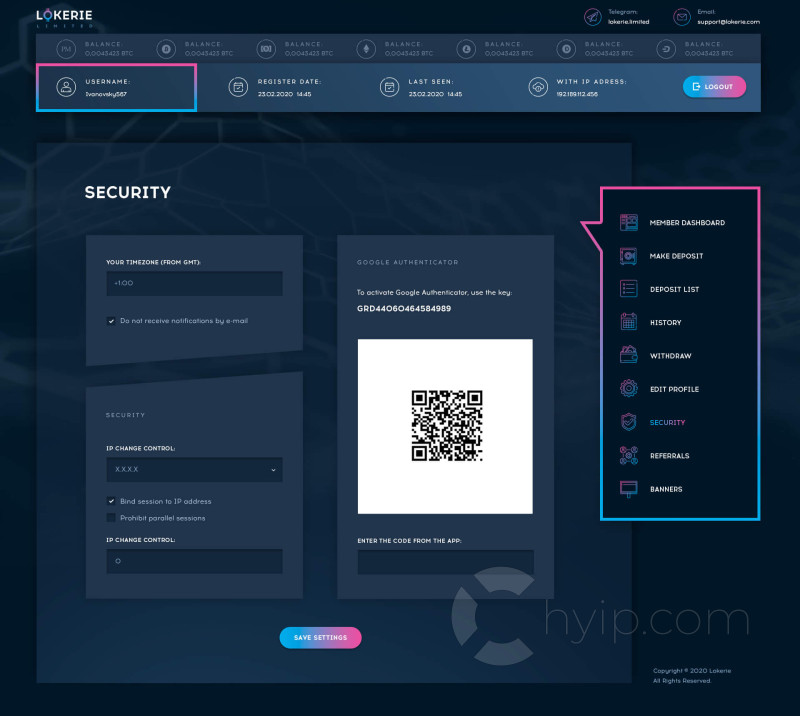Click the Dogecoin 'D' balance icon

566,49
